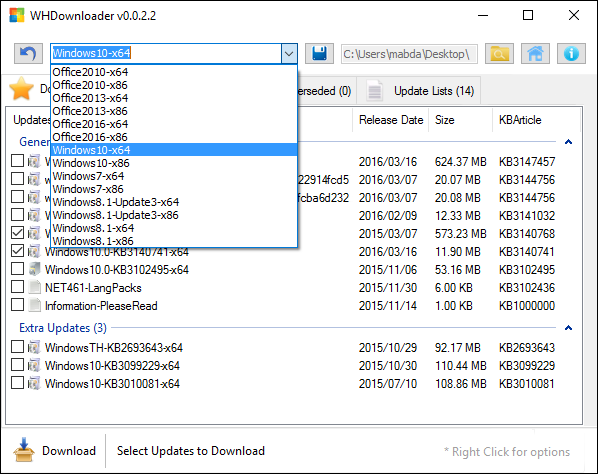Click package icon of KB3140741 row

[x=34, y=251]
